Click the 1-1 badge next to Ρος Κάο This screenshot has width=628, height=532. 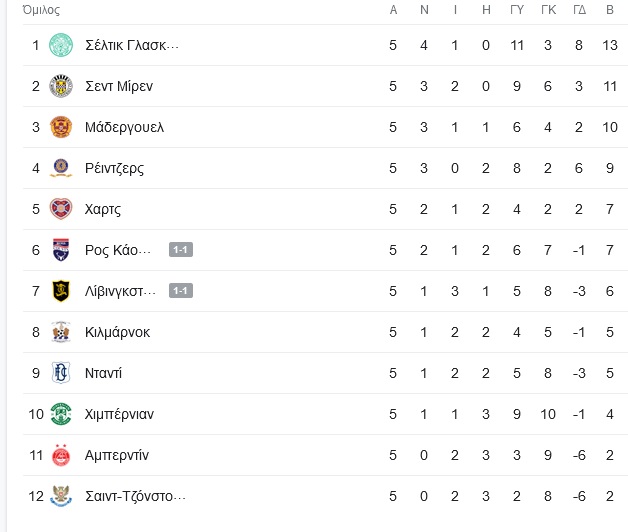[181, 250]
